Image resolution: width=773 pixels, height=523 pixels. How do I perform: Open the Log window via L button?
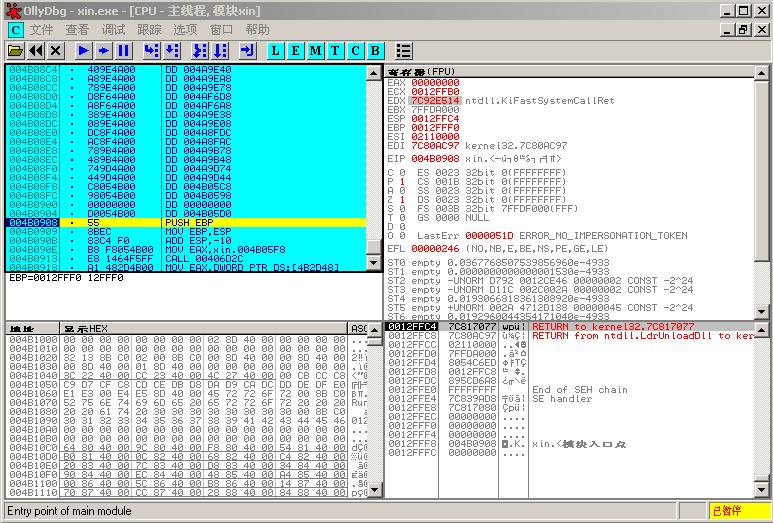coord(276,50)
